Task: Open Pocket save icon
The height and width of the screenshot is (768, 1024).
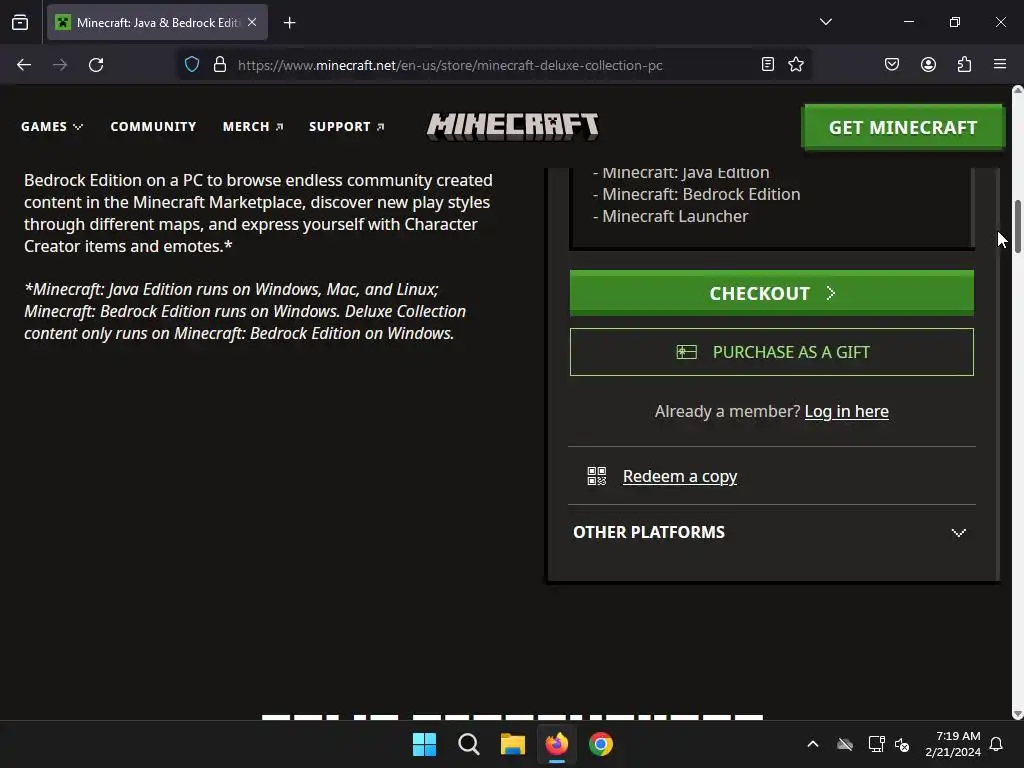Action: point(891,64)
